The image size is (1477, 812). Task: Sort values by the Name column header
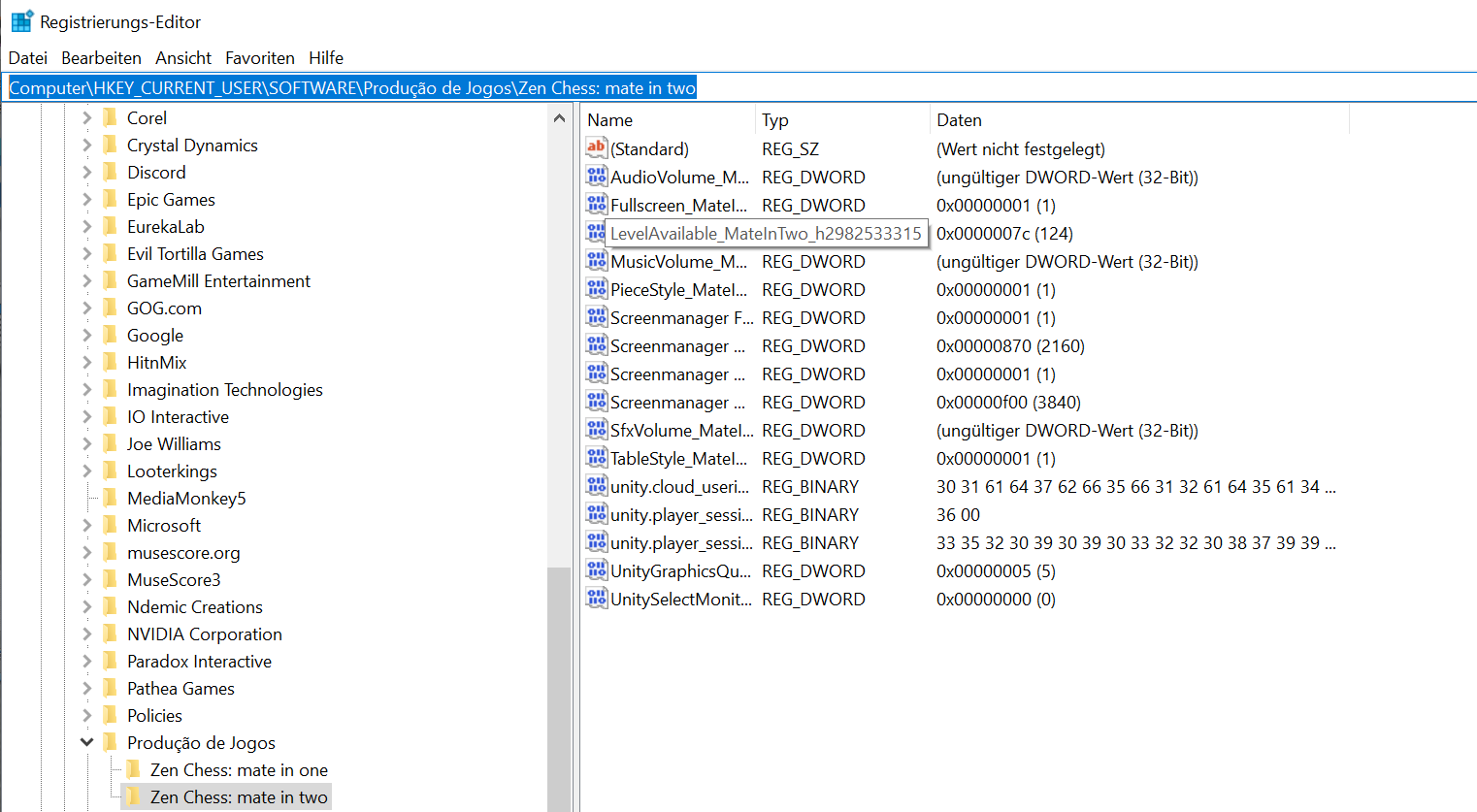(669, 120)
